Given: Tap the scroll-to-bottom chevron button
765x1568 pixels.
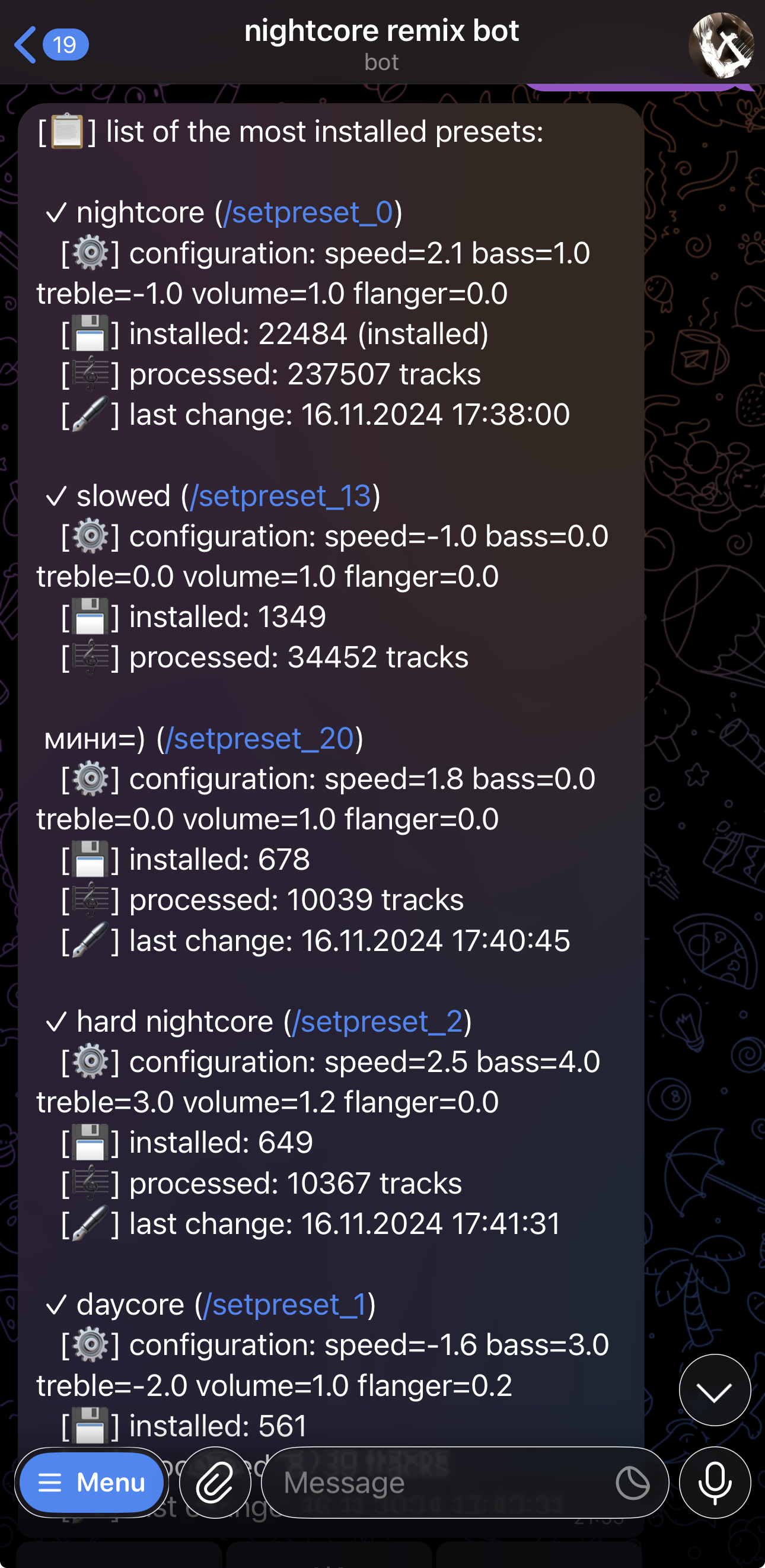Looking at the screenshot, I should [x=714, y=1390].
